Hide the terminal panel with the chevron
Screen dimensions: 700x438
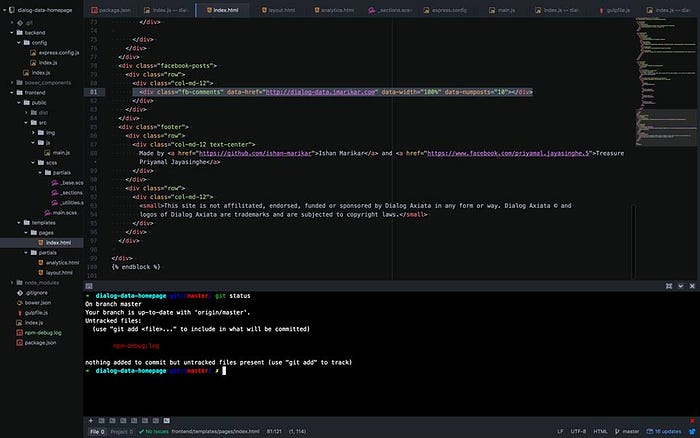pos(680,286)
